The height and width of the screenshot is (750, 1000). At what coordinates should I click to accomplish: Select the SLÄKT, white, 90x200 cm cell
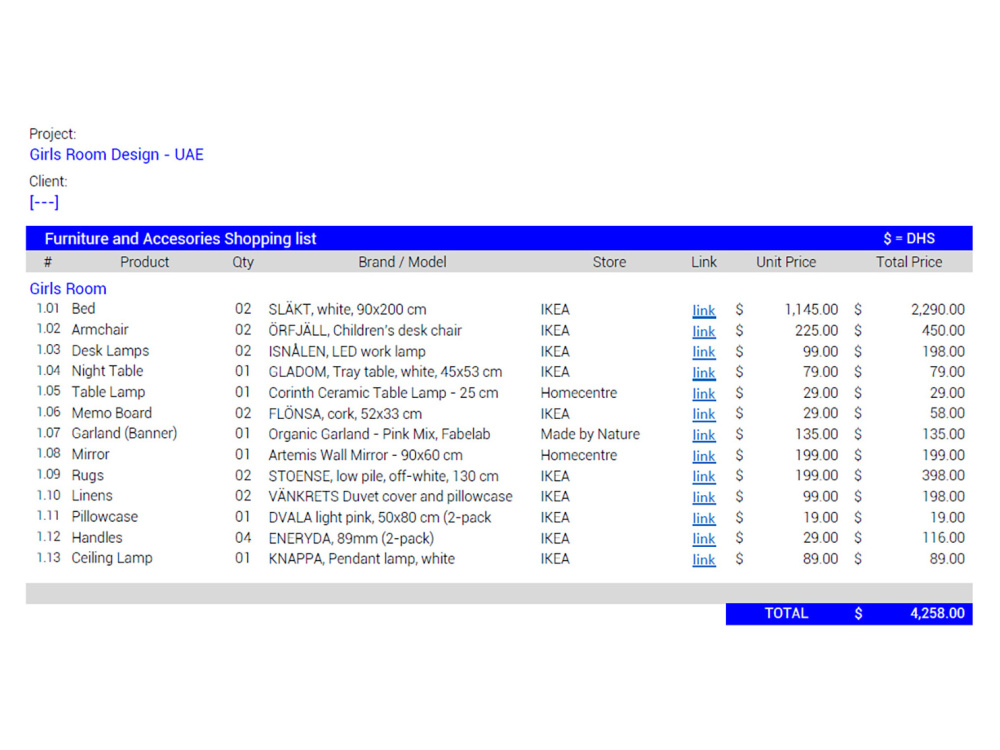coord(347,309)
